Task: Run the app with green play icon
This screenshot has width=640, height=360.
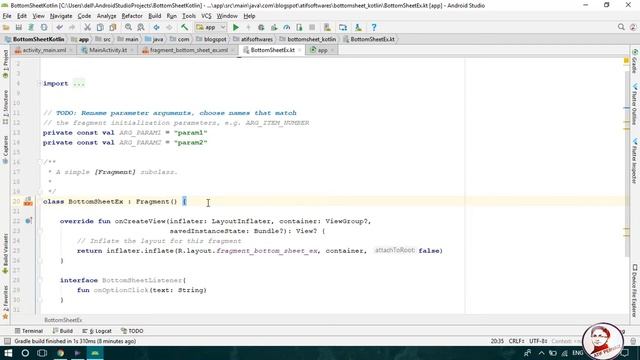Action: coord(236,27)
